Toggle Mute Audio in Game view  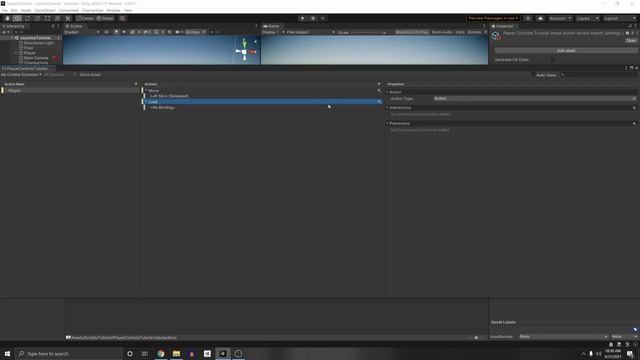pyautogui.click(x=442, y=32)
